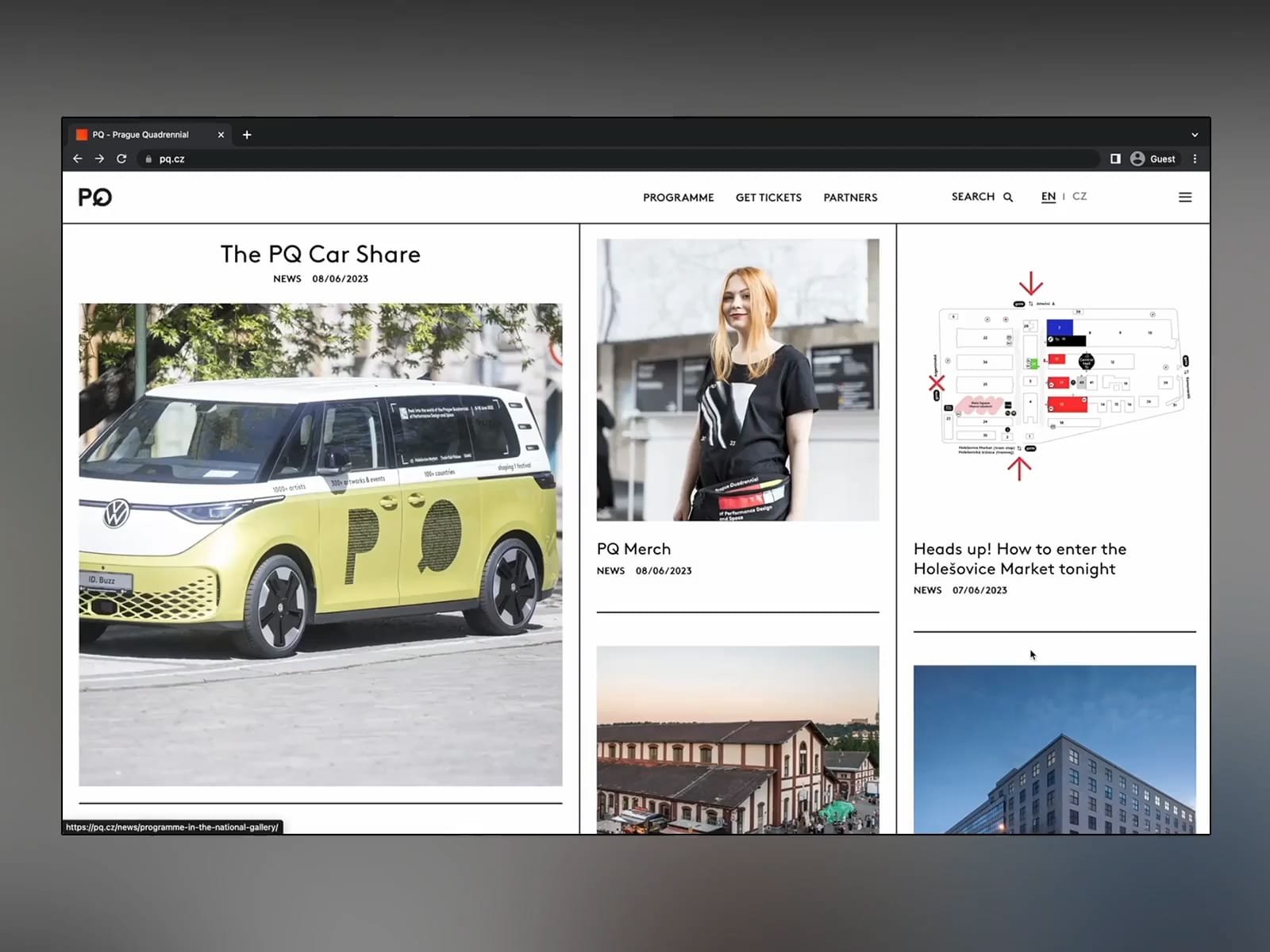Viewport: 1270px width, 952px height.
Task: Select the PQ - Prague Quadrennial browser tab
Action: point(149,135)
